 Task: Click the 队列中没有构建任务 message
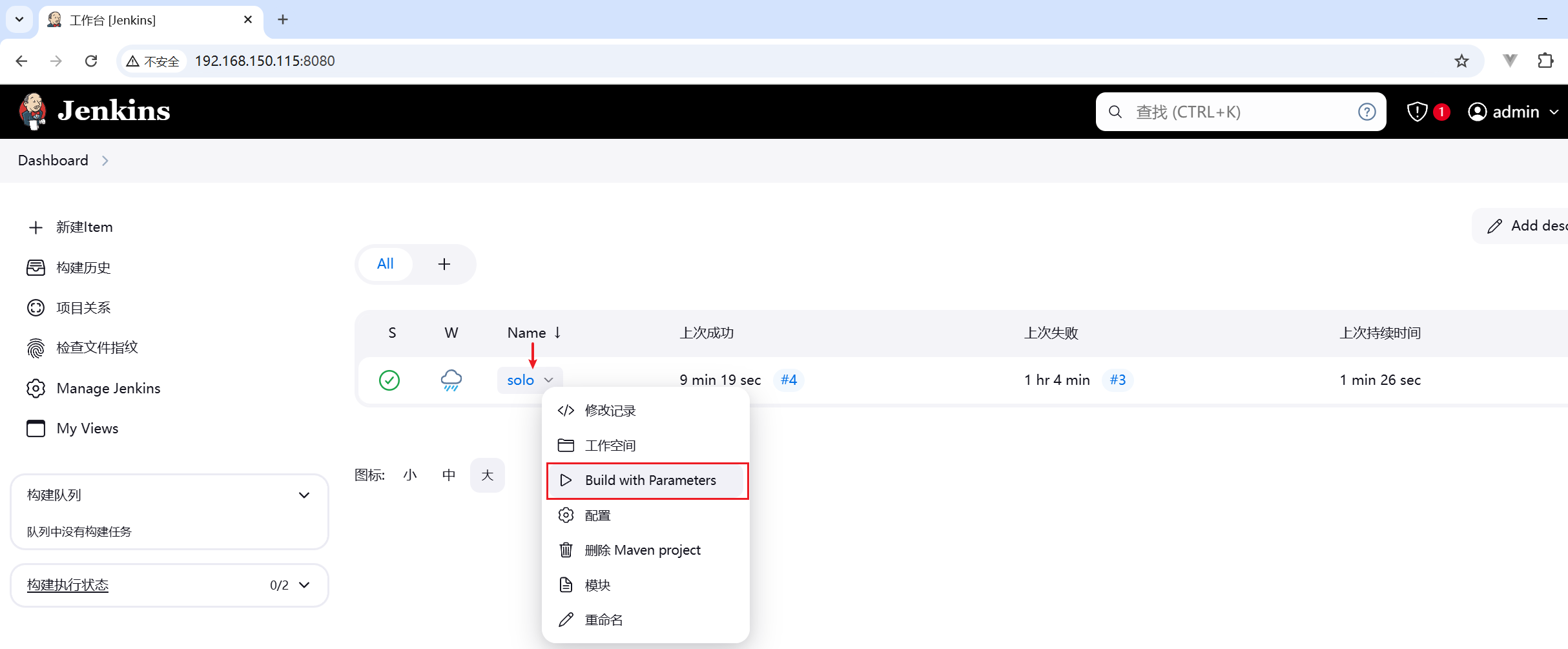point(79,532)
